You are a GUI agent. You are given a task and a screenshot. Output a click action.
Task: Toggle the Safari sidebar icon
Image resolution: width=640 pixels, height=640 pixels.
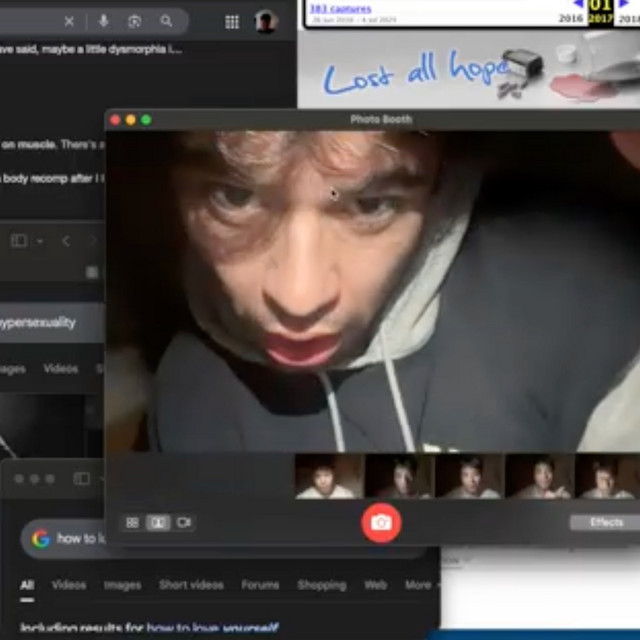[x=18, y=241]
